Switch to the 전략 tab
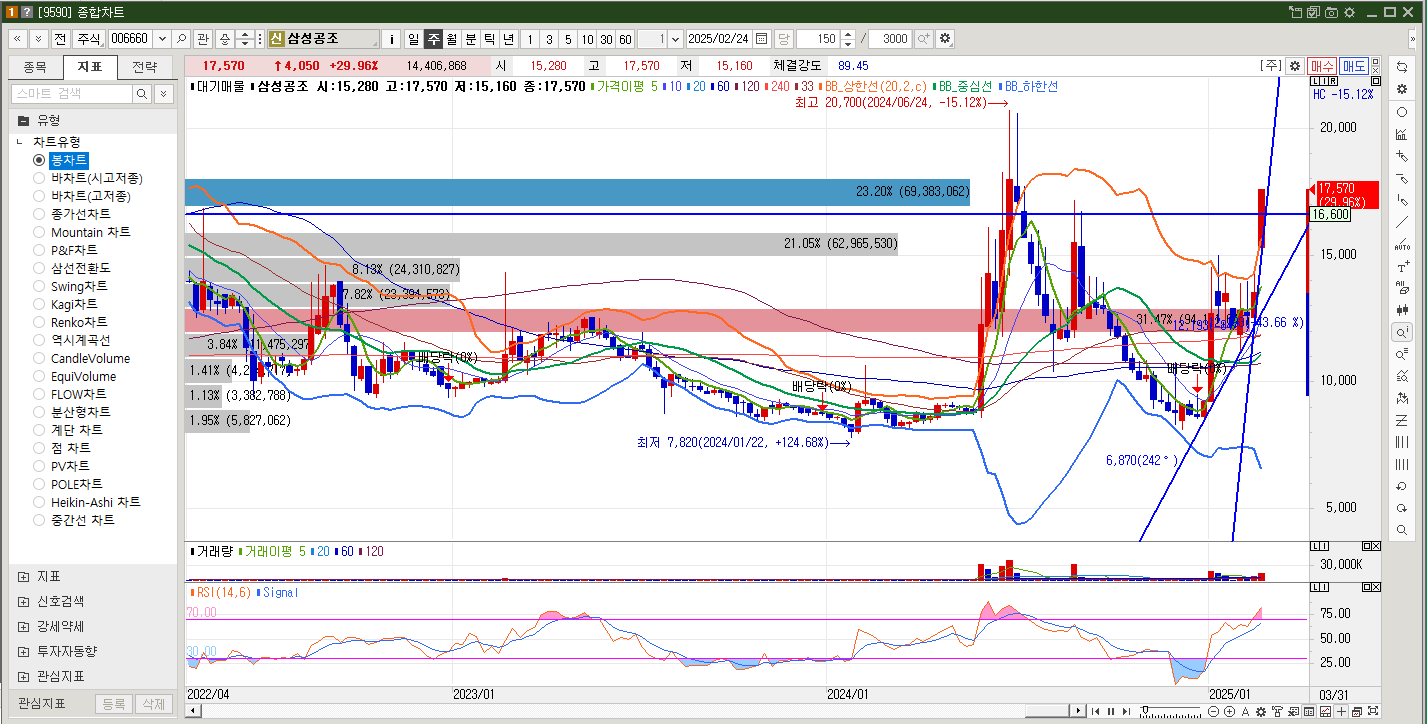Screen dimensions: 1427x724 coord(144,67)
